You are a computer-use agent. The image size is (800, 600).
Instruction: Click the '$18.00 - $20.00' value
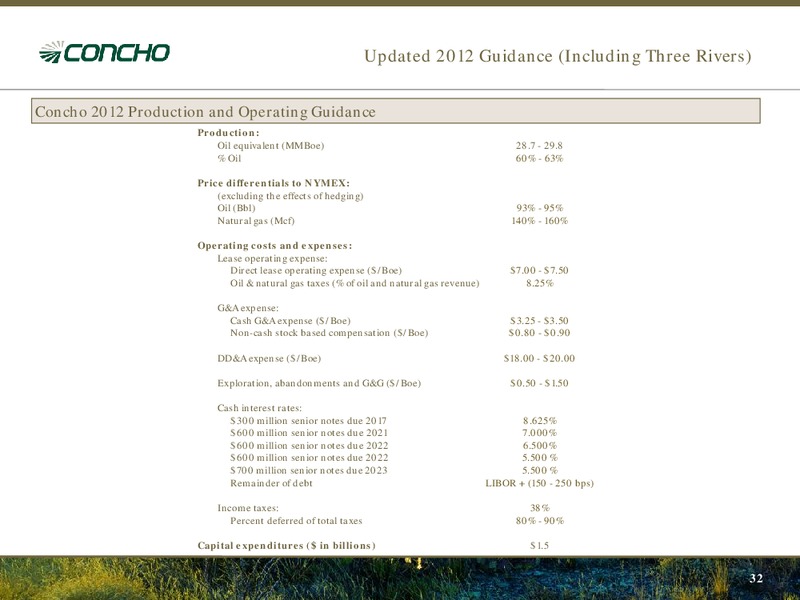pyautogui.click(x=539, y=358)
